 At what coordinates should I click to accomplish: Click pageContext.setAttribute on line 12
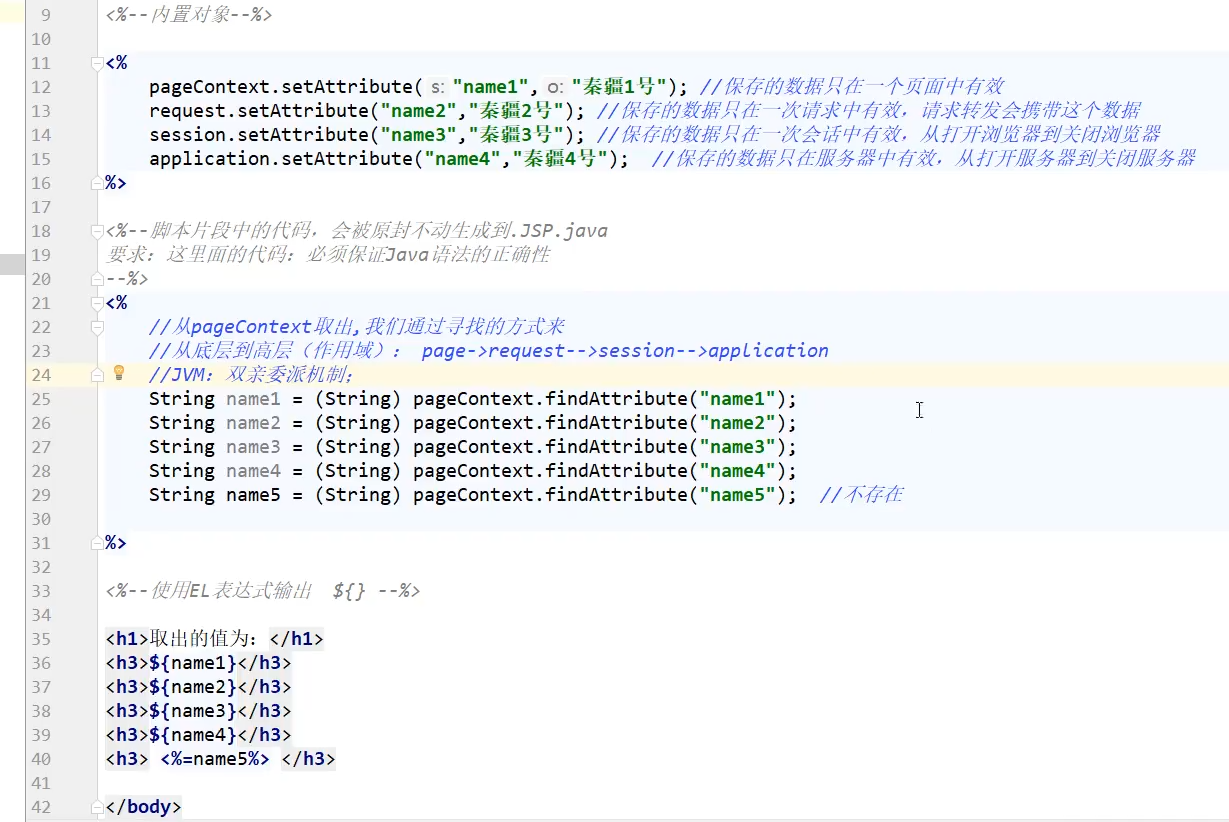click(x=280, y=87)
